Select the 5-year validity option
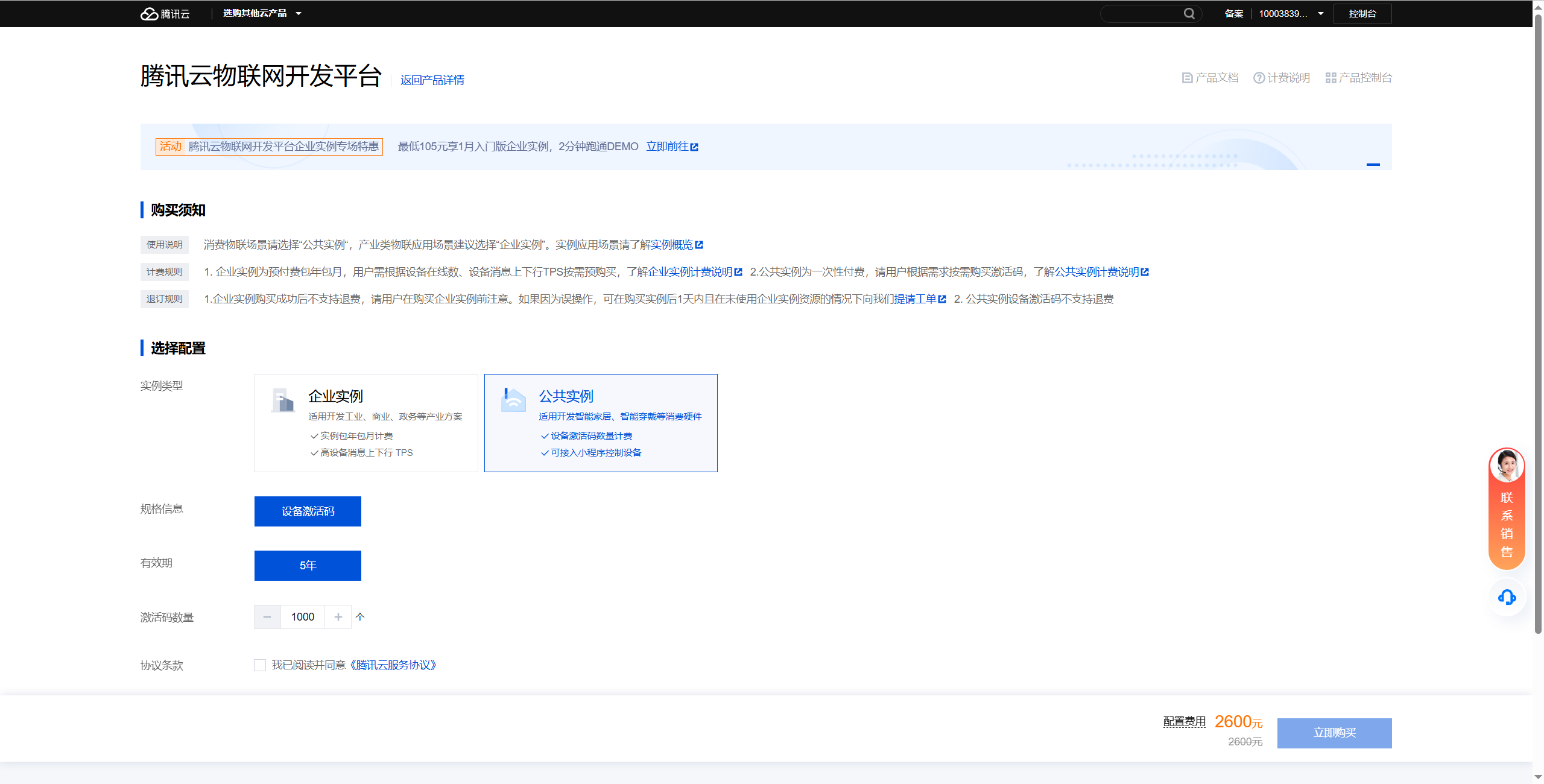The width and height of the screenshot is (1544, 784). (308, 566)
